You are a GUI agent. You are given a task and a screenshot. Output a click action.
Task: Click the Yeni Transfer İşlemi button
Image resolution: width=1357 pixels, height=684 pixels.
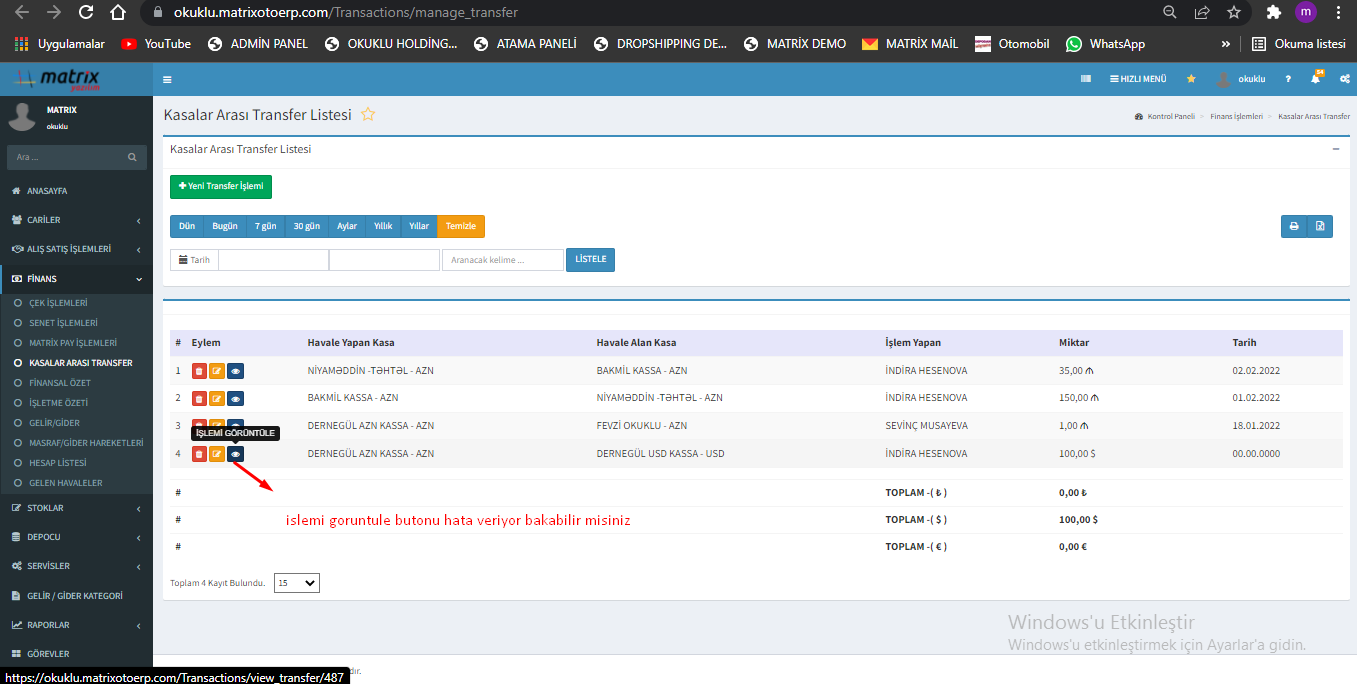pos(220,187)
